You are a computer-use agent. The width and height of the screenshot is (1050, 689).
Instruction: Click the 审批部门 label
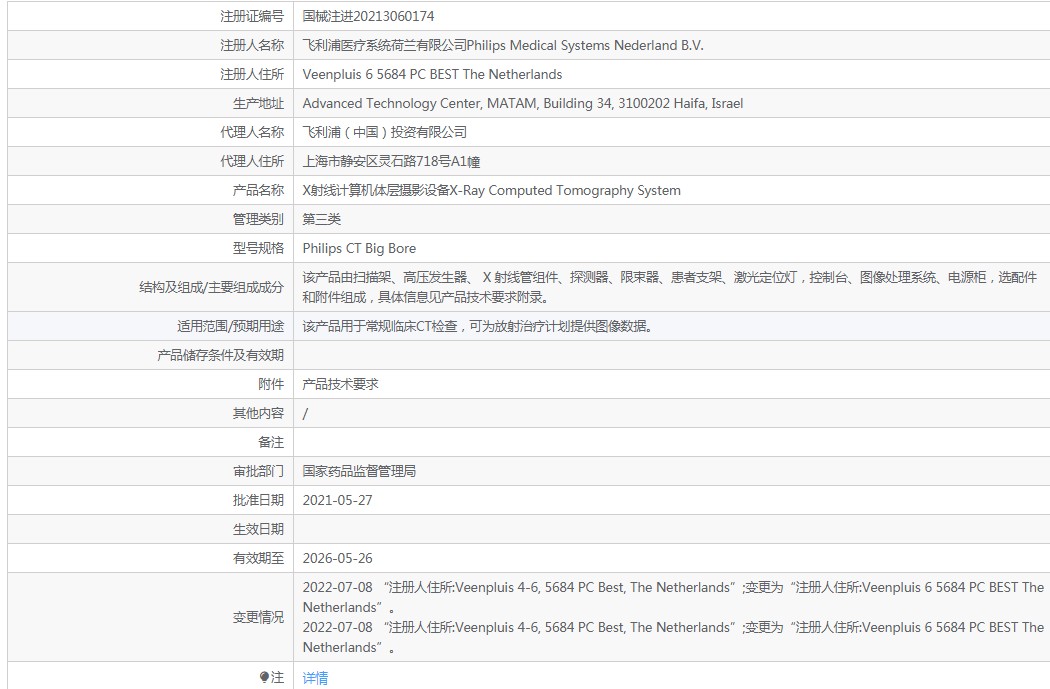pos(258,471)
